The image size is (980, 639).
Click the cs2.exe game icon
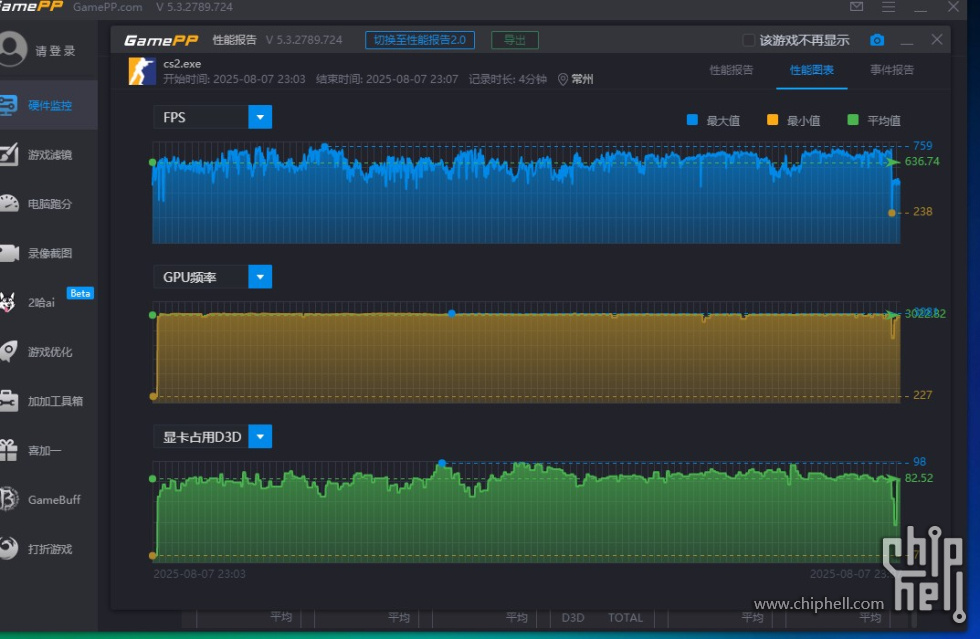142,71
